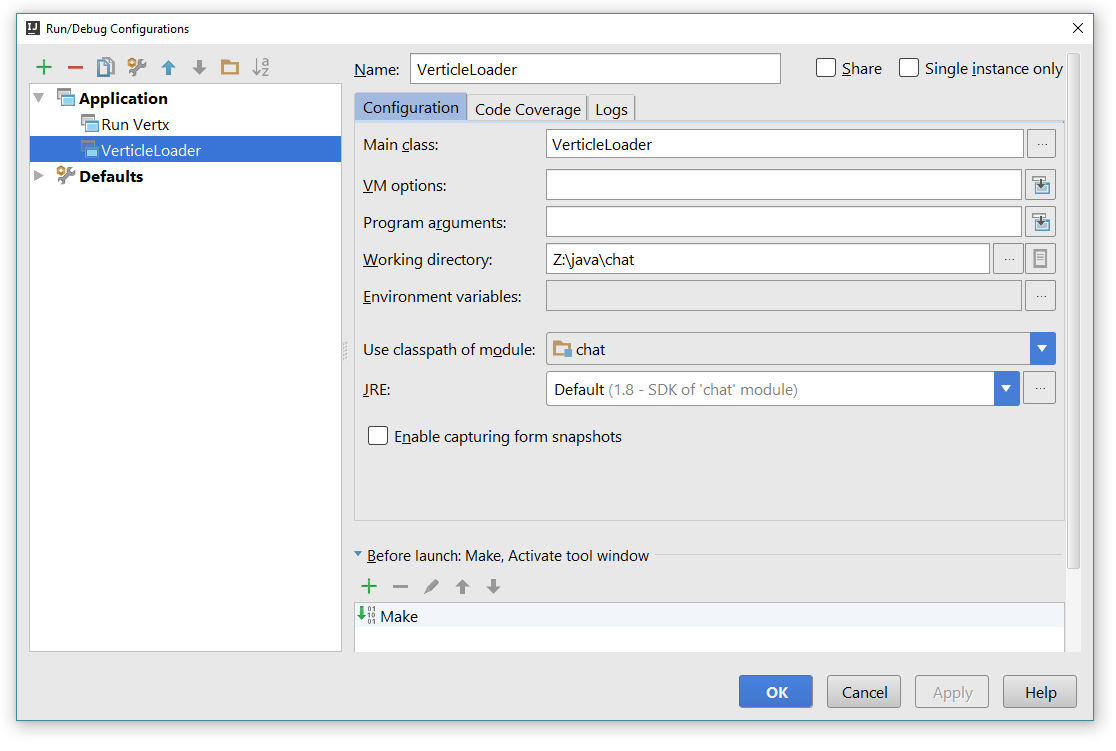This screenshot has height=751, width=1116.
Task: Toggle Single instance only checkbox
Action: tap(909, 68)
